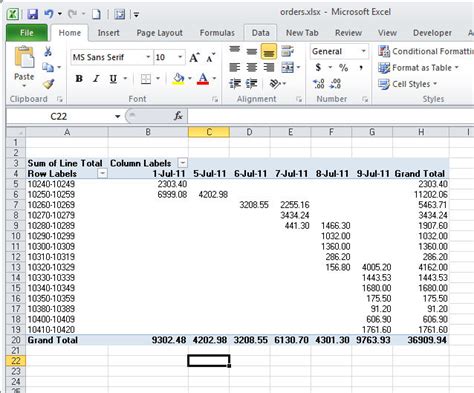Open the Paste options dropdown arrow
The image size is (474, 393).
24,86
